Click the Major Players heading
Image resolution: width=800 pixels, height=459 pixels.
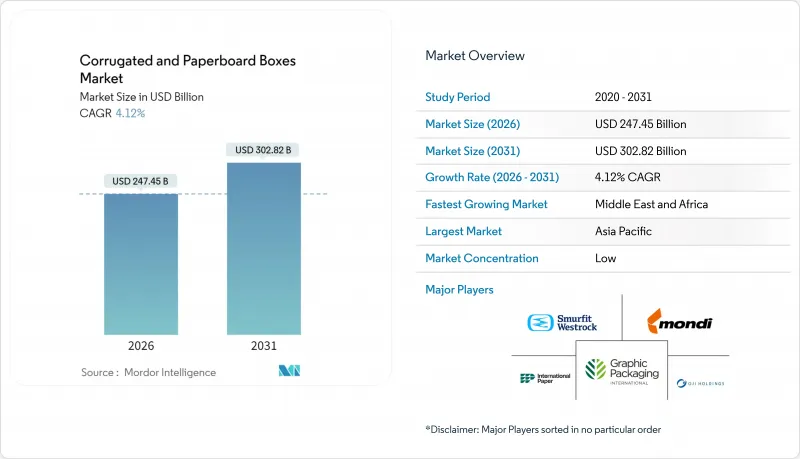coord(459,290)
